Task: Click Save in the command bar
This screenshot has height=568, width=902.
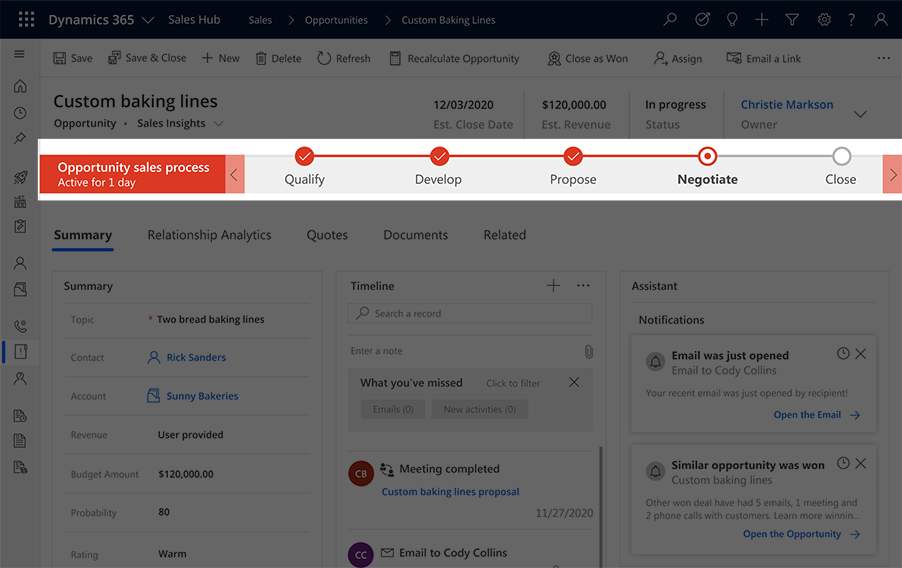Action: (x=72, y=58)
